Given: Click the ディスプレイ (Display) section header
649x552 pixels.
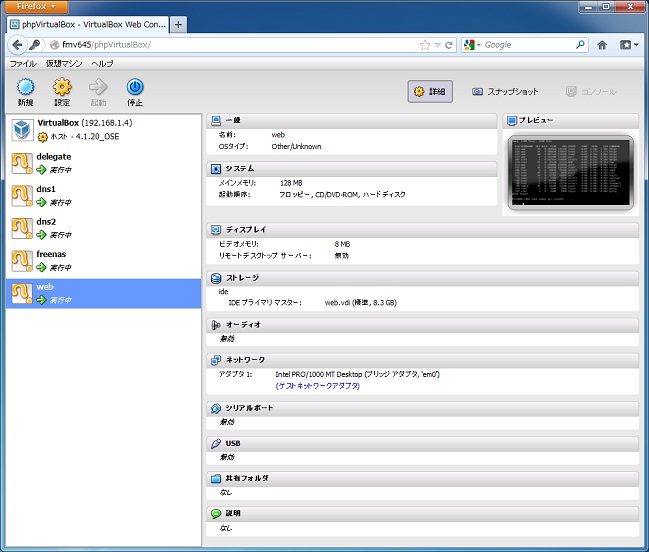Looking at the screenshot, I should coord(423,230).
